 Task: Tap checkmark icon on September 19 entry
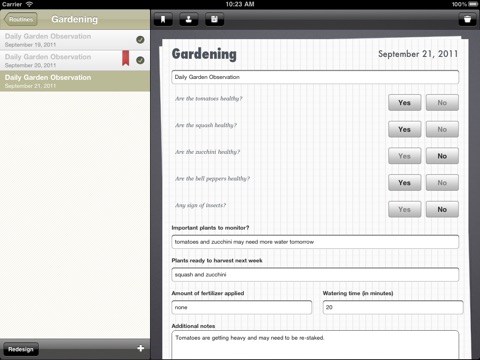(x=140, y=40)
